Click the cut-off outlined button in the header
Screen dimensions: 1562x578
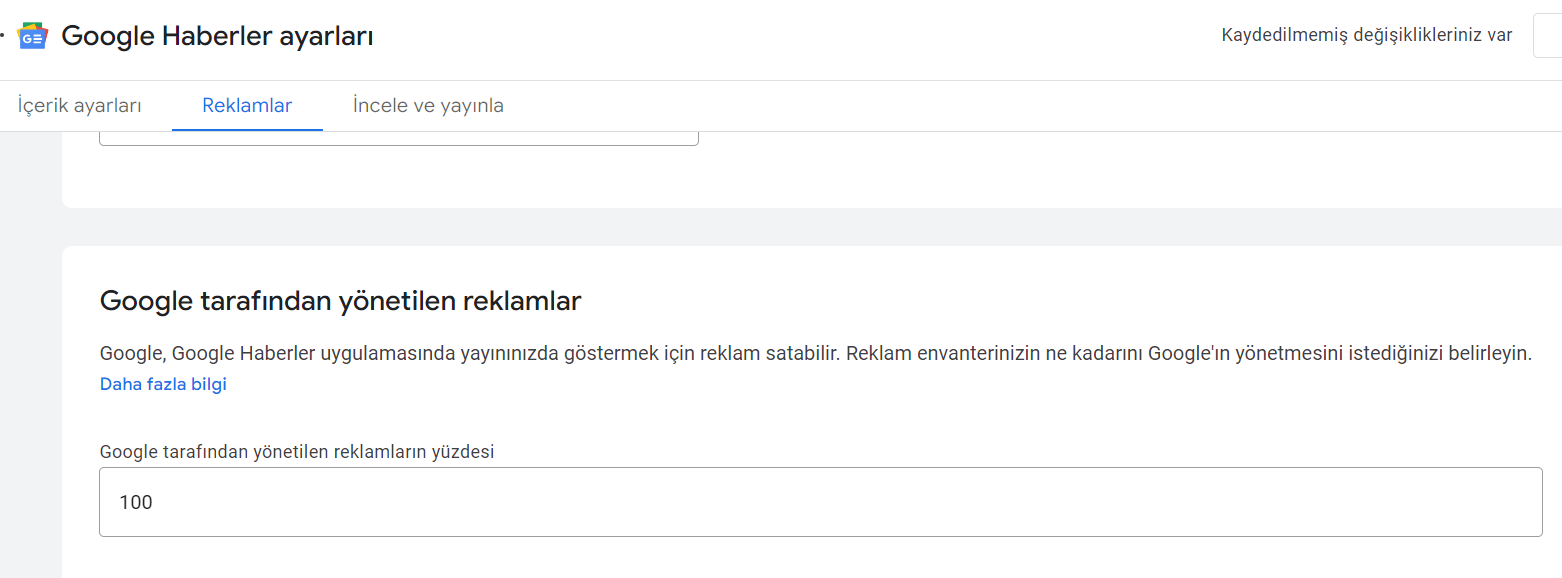[x=1548, y=36]
